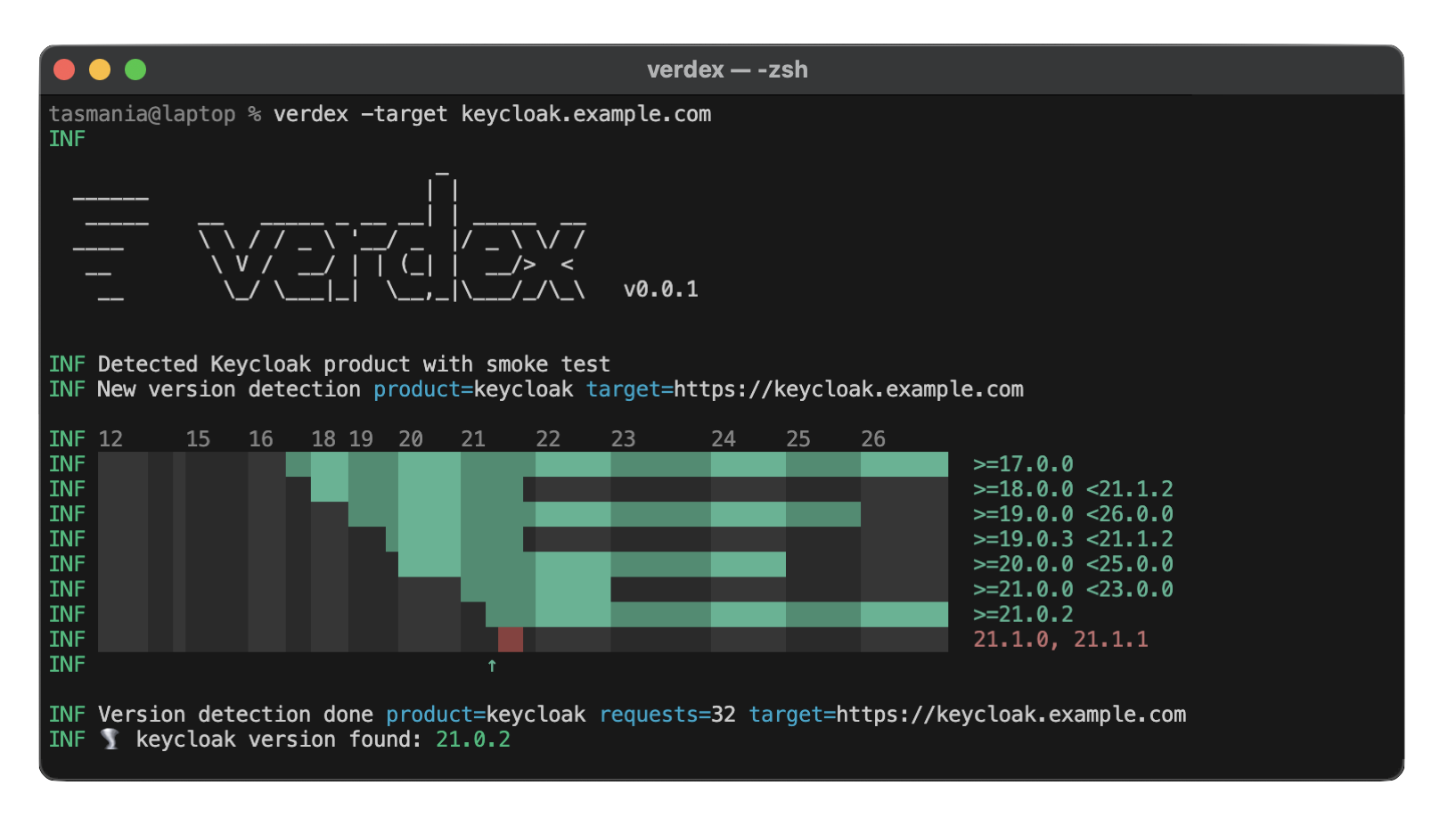
Task: Click the '12' version axis label
Action: pyautogui.click(x=110, y=439)
